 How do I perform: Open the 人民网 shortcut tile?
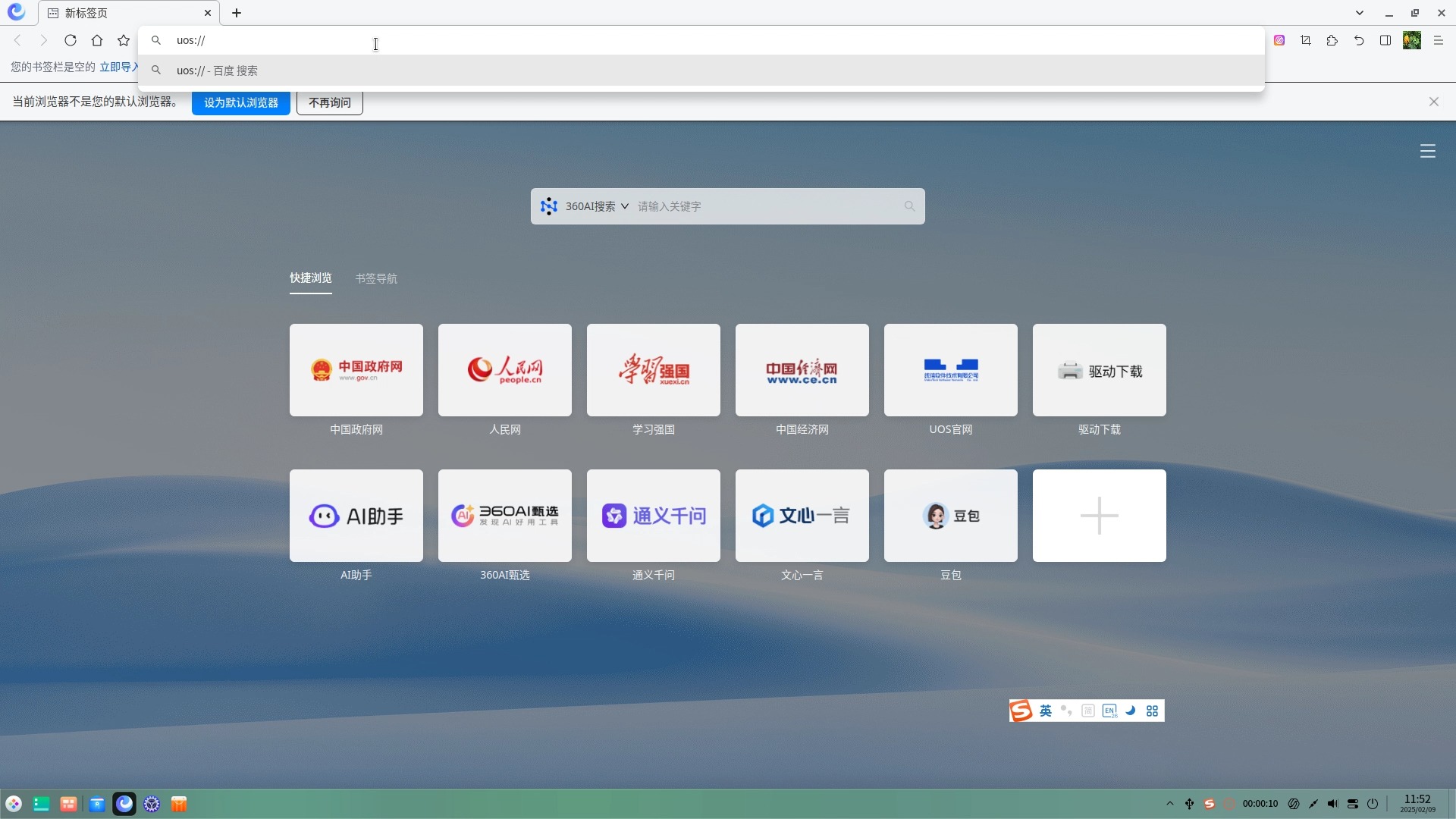(504, 370)
